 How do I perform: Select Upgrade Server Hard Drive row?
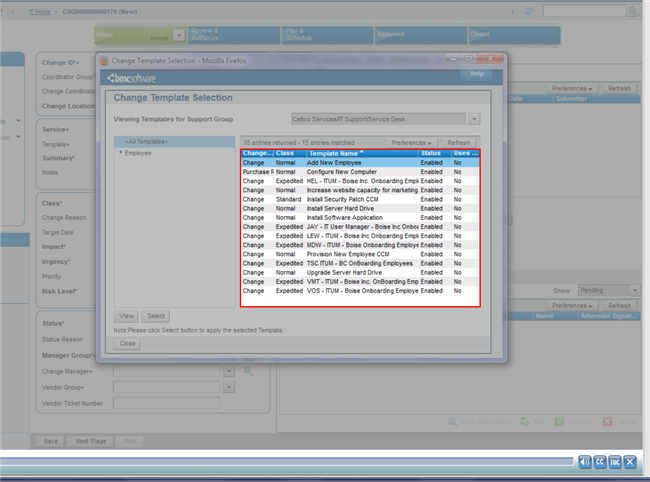tap(360, 273)
